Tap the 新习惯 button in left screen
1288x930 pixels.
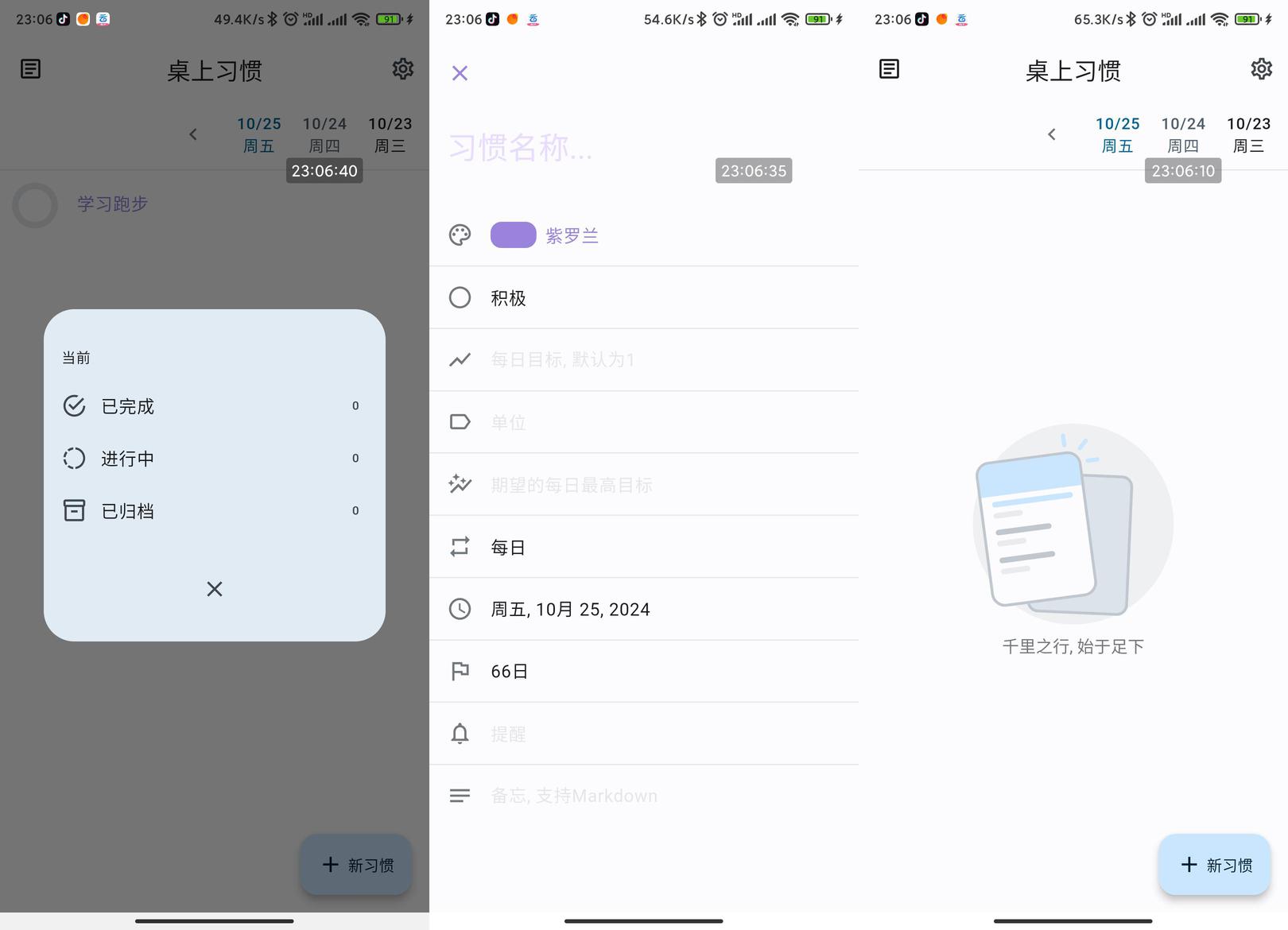coord(355,865)
